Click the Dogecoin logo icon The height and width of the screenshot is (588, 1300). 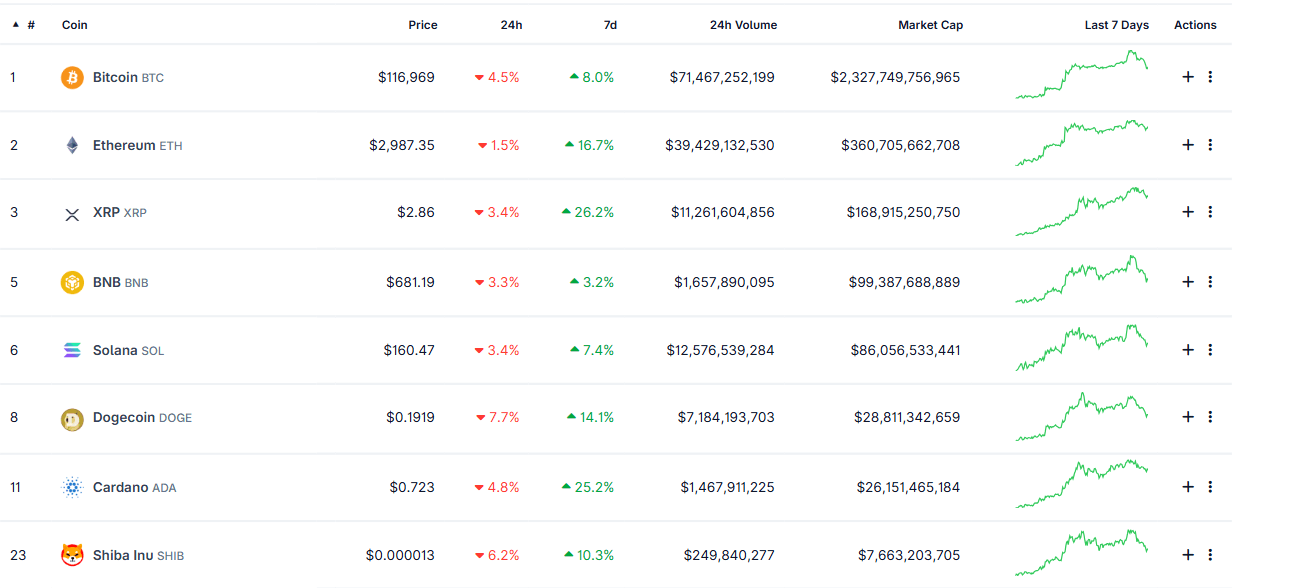point(72,418)
